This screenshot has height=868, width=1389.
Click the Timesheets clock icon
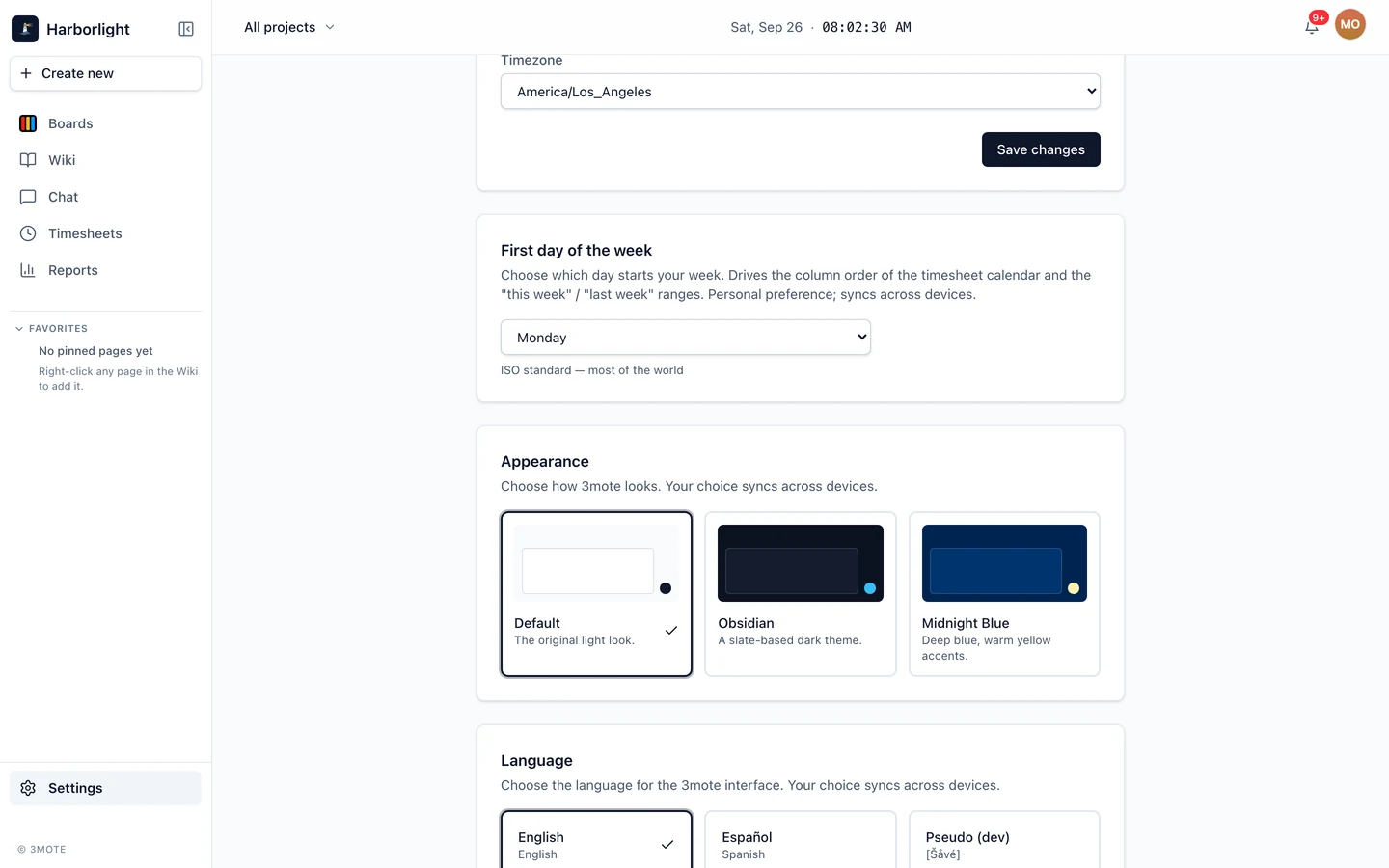[x=28, y=233]
